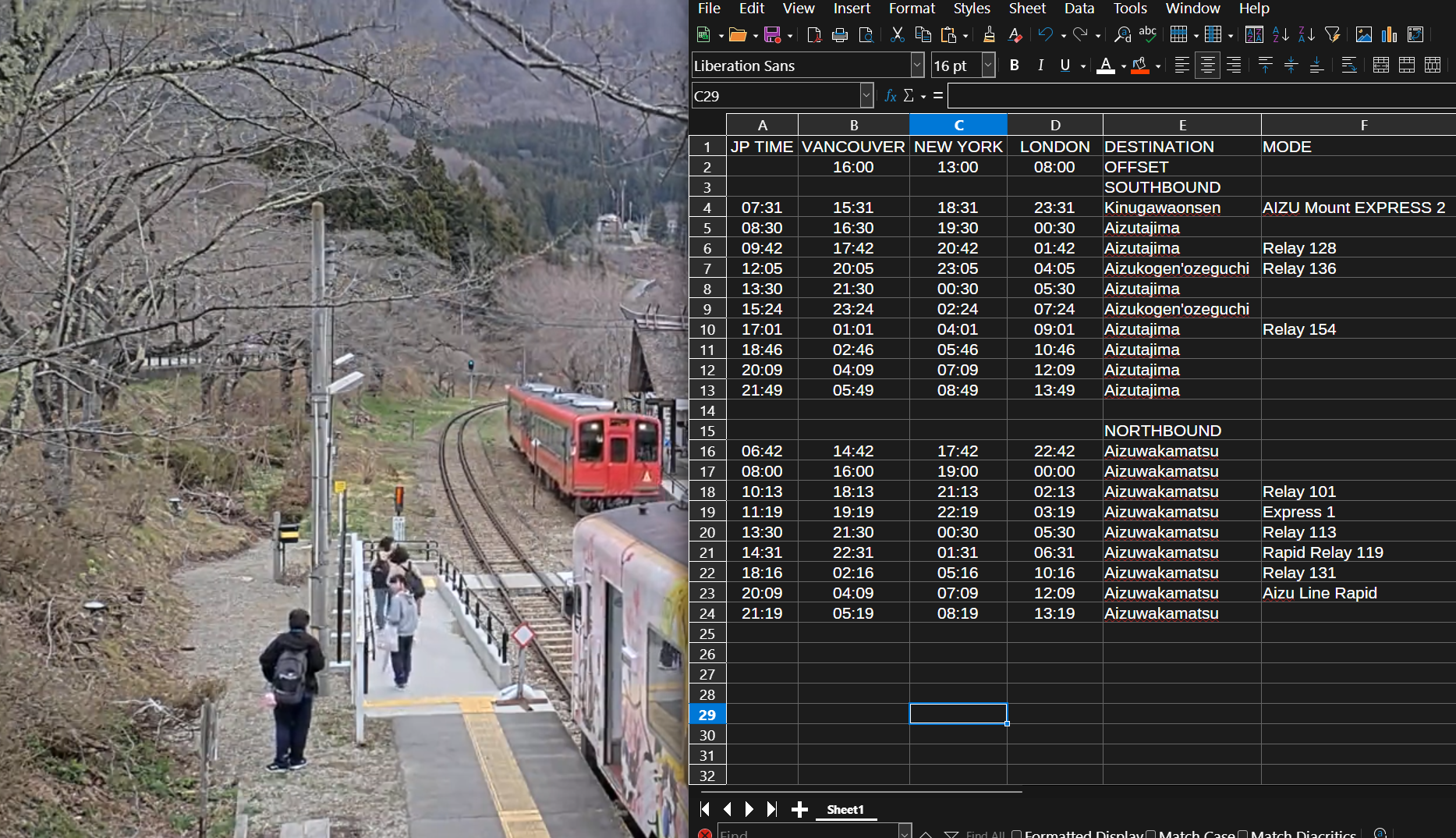Image resolution: width=1456 pixels, height=838 pixels.
Task: Toggle Underline formatting
Action: click(x=1065, y=66)
